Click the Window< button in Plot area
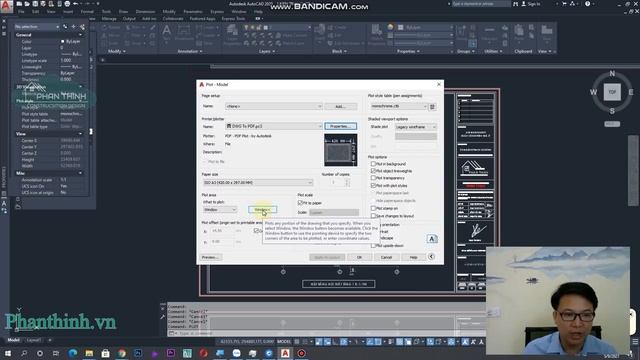 [x=262, y=209]
